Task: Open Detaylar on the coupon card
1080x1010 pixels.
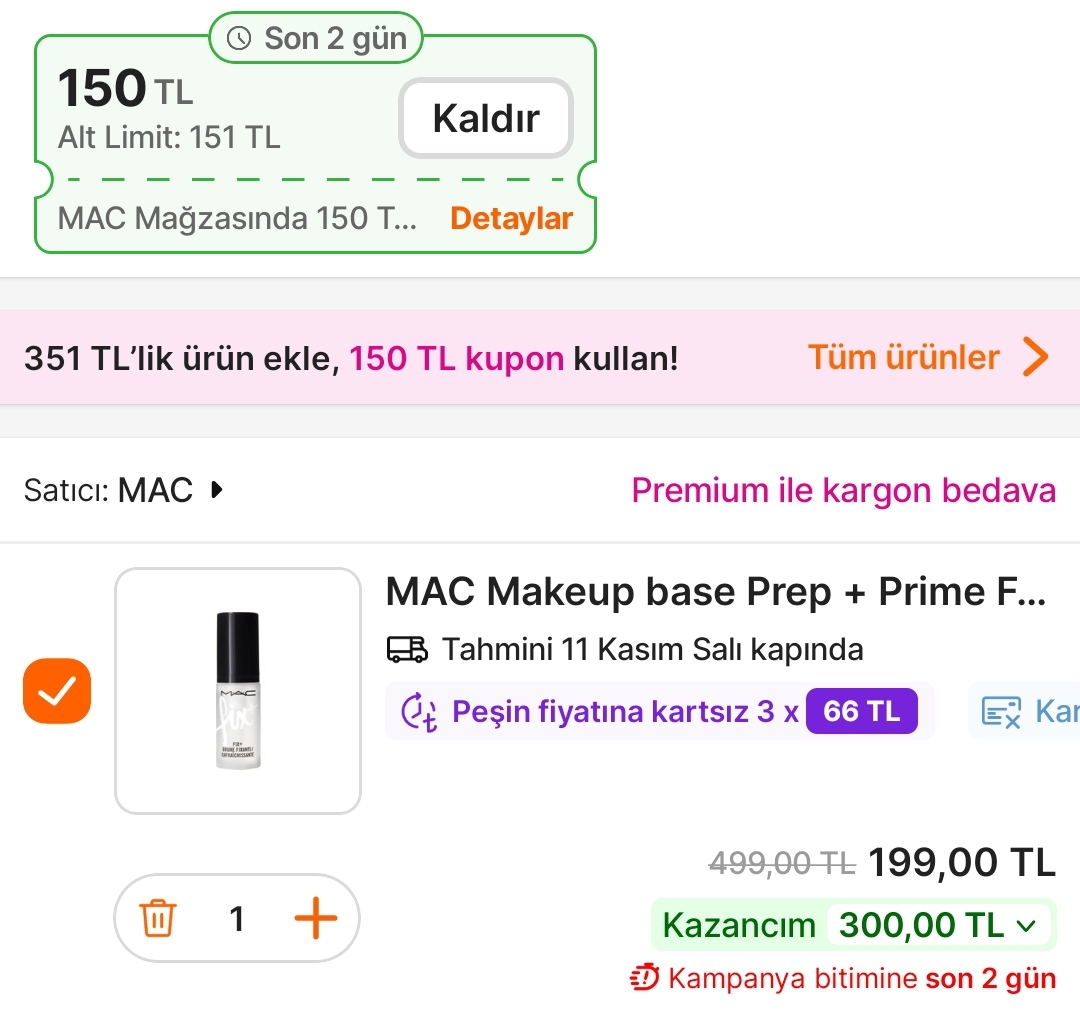Action: 511,218
